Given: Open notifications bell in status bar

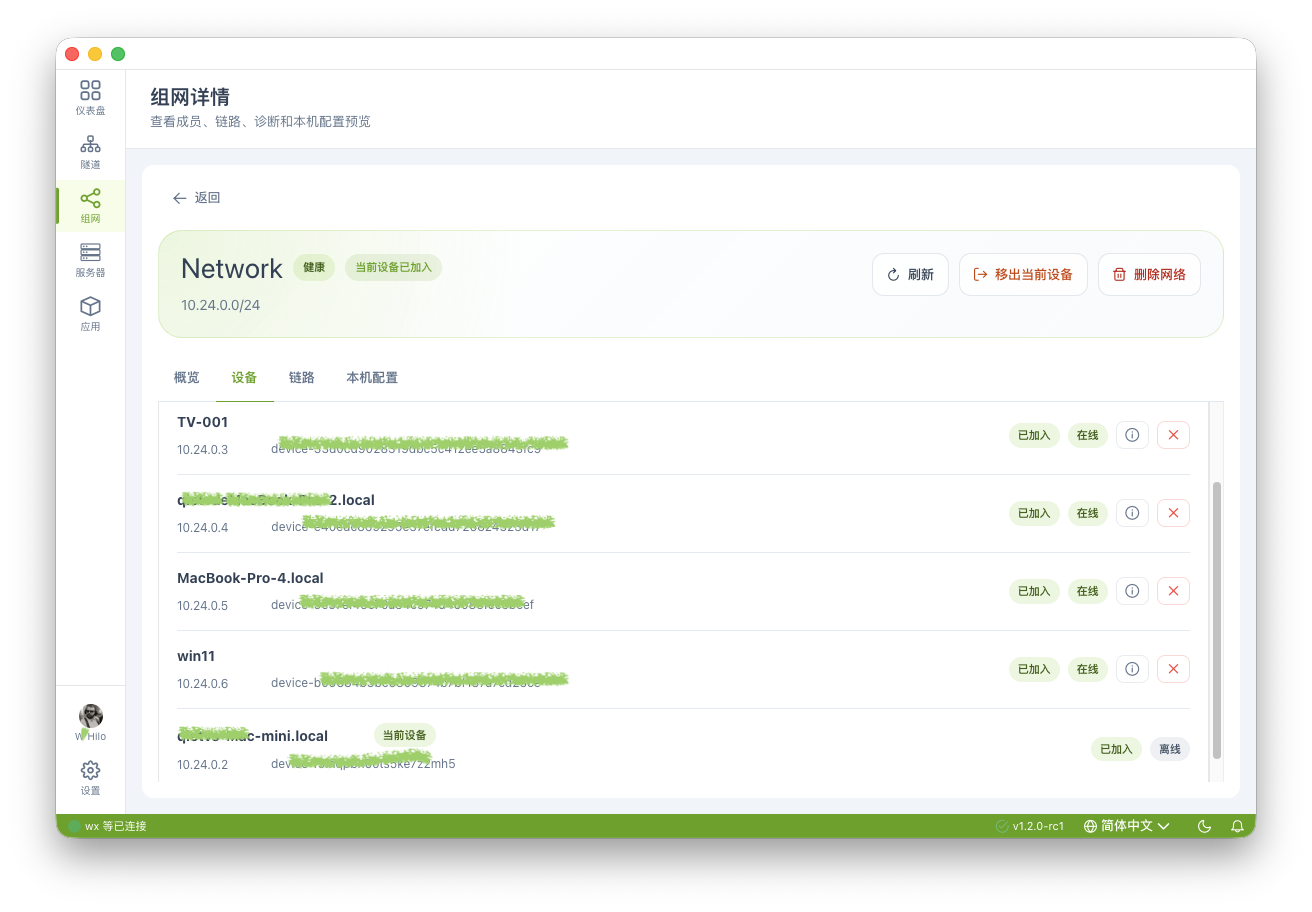Looking at the screenshot, I should [1237, 826].
